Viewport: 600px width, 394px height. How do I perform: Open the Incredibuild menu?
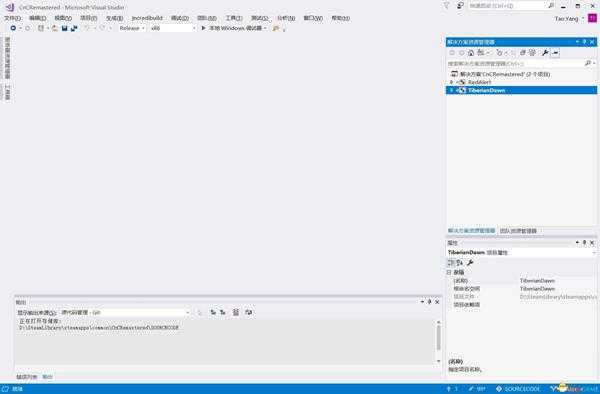[147, 18]
